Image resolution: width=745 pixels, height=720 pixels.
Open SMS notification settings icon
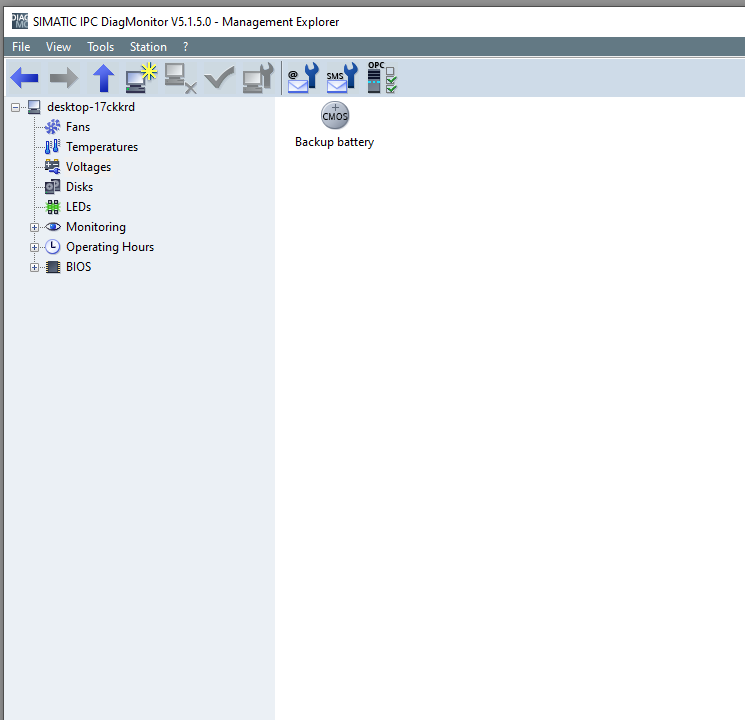342,77
